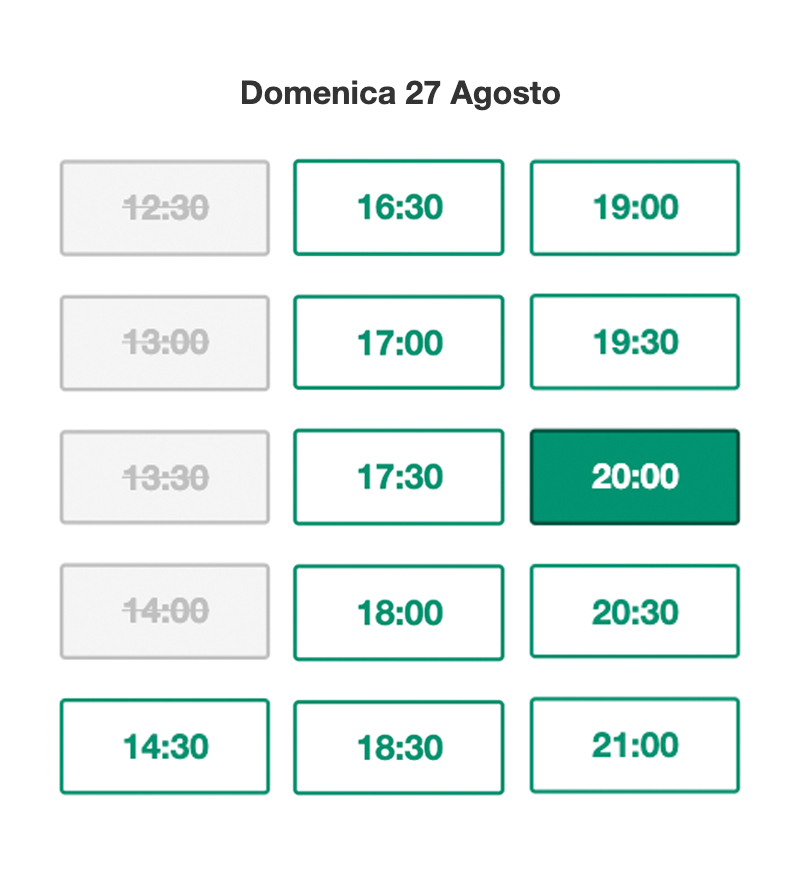Click the crossed-out 13:30 slot
The image size is (803, 869).
(x=165, y=477)
